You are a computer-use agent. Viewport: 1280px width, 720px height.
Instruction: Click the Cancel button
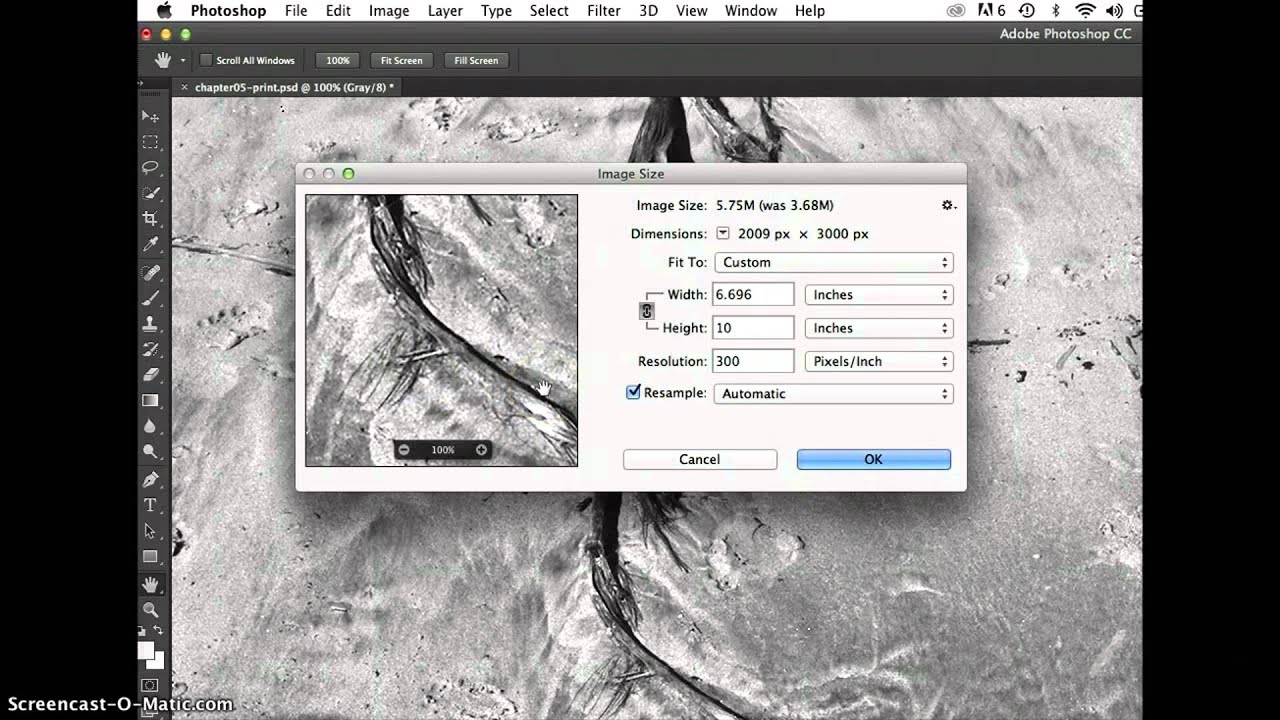pos(700,459)
